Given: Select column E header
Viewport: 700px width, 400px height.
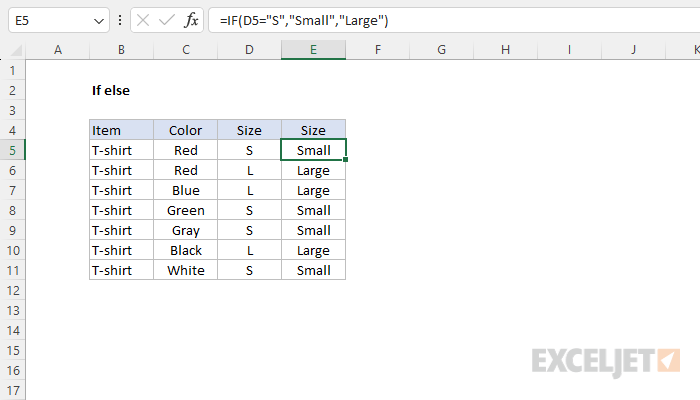Looking at the screenshot, I should pyautogui.click(x=313, y=50).
